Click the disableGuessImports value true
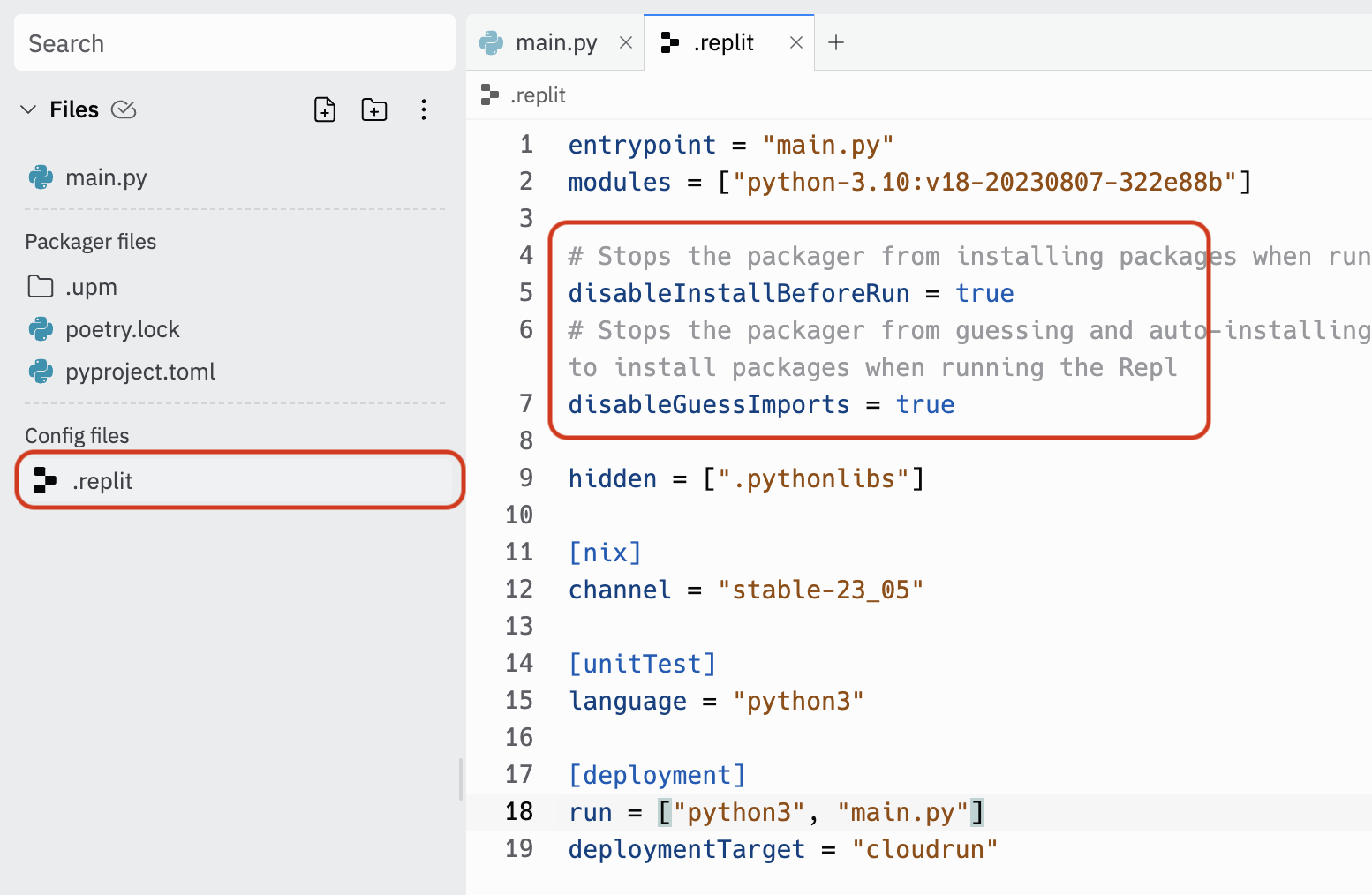1372x895 pixels. coord(924,404)
